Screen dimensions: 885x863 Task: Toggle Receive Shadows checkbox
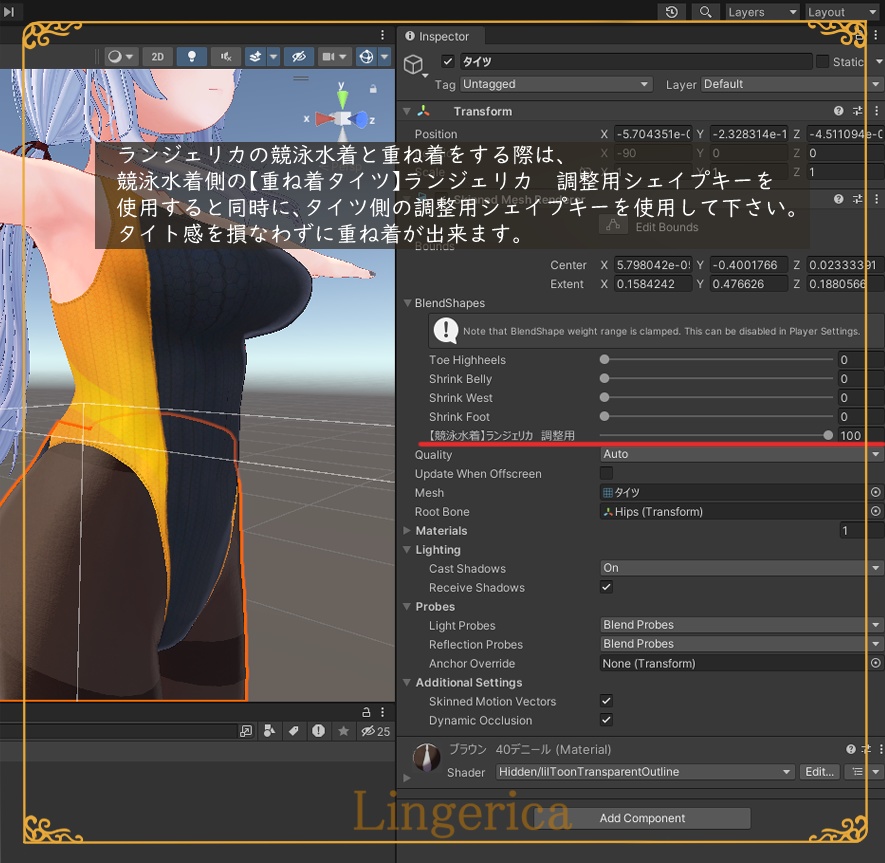606,587
